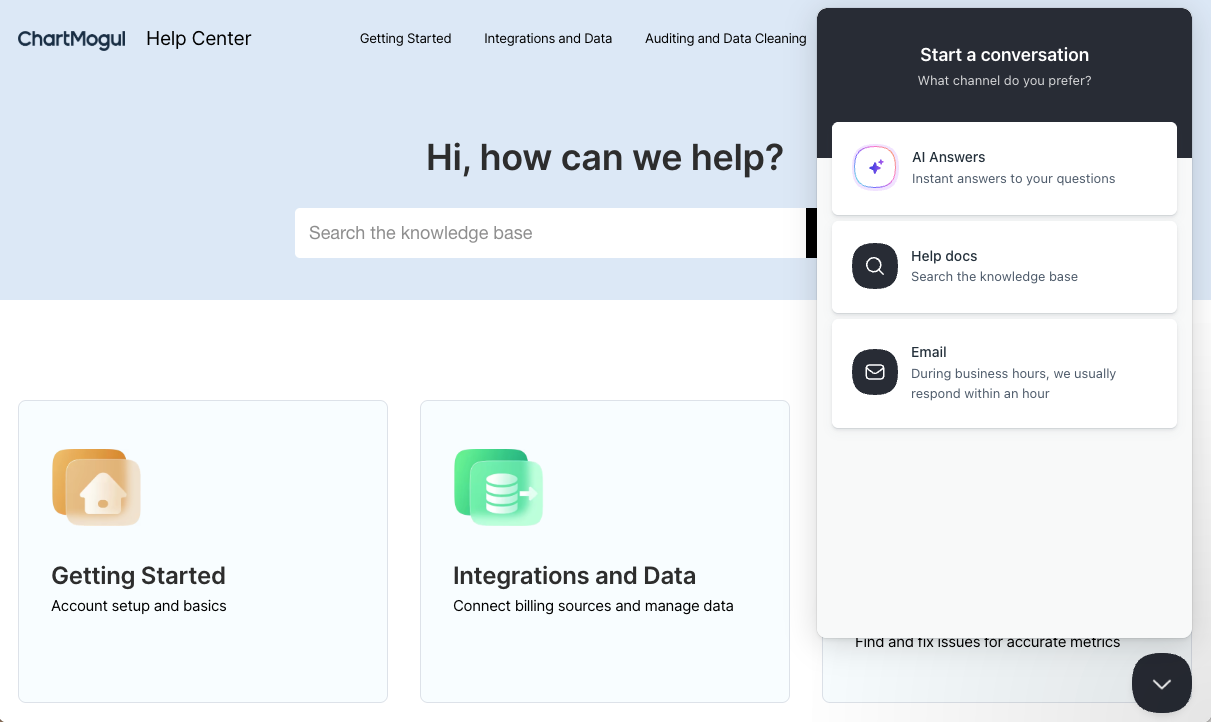1211x722 pixels.
Task: Open the Auditing and Data Cleaning menu
Action: (725, 39)
